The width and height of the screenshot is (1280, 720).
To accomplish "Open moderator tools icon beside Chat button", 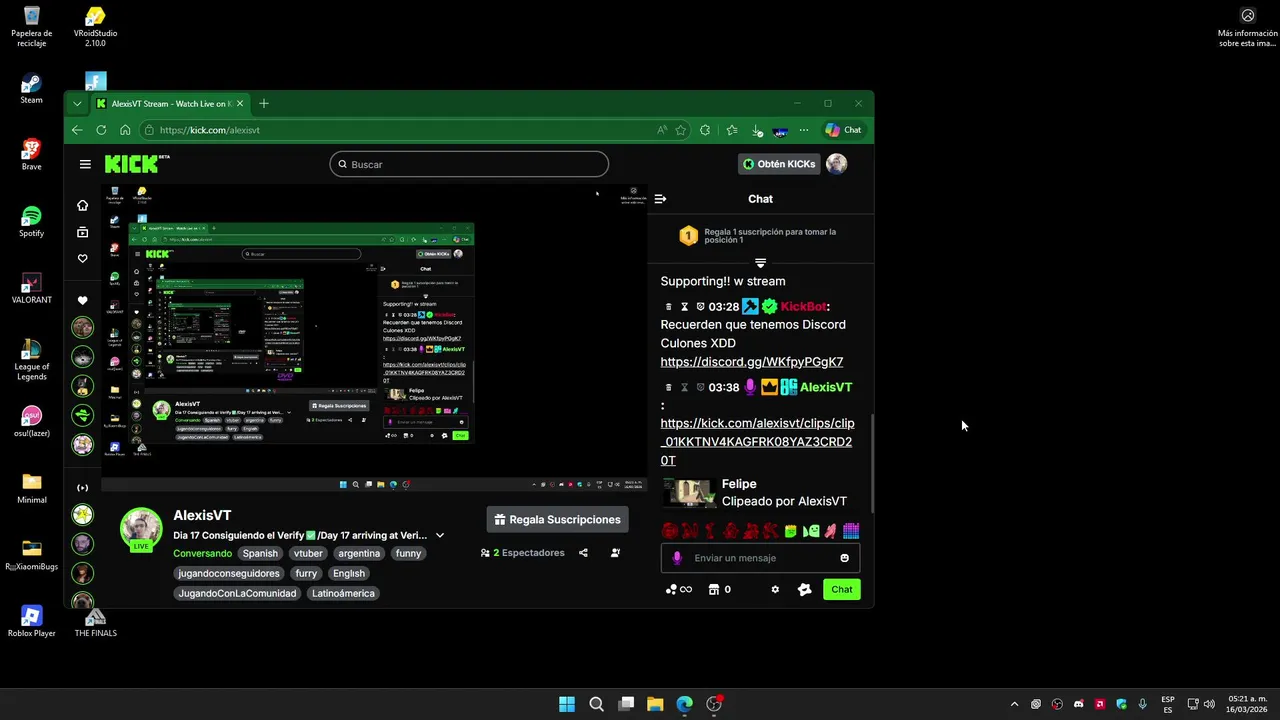I will [804, 589].
